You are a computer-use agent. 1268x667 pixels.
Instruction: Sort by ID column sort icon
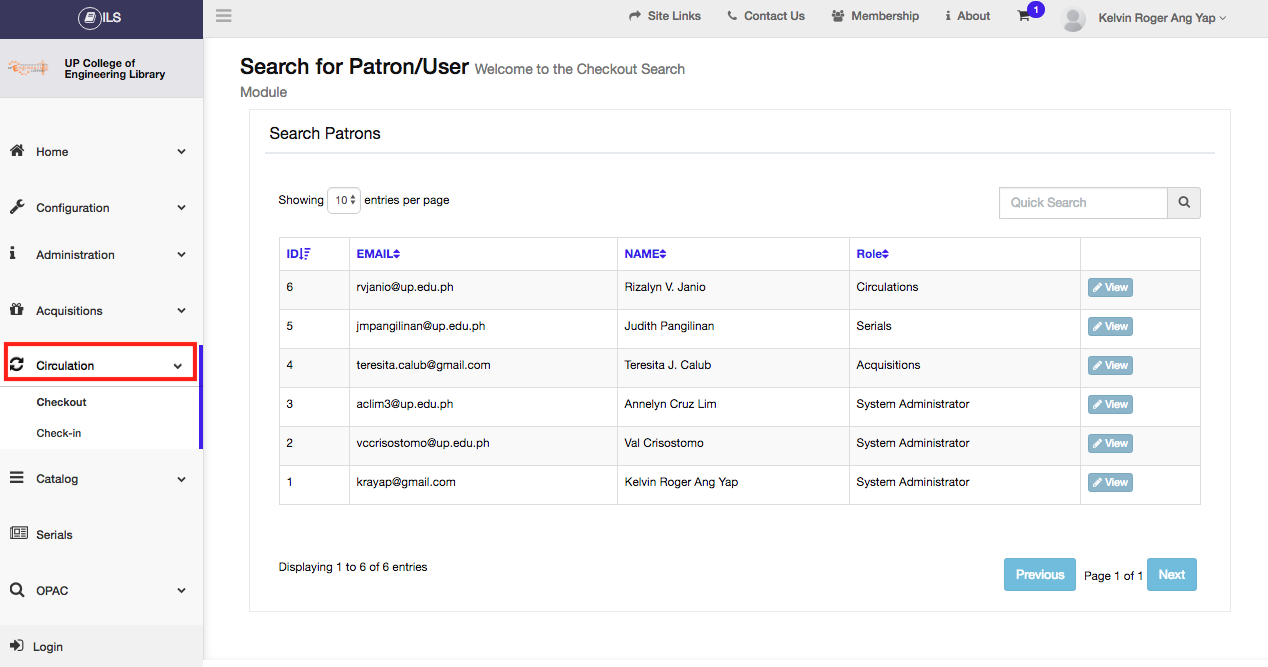pos(306,254)
